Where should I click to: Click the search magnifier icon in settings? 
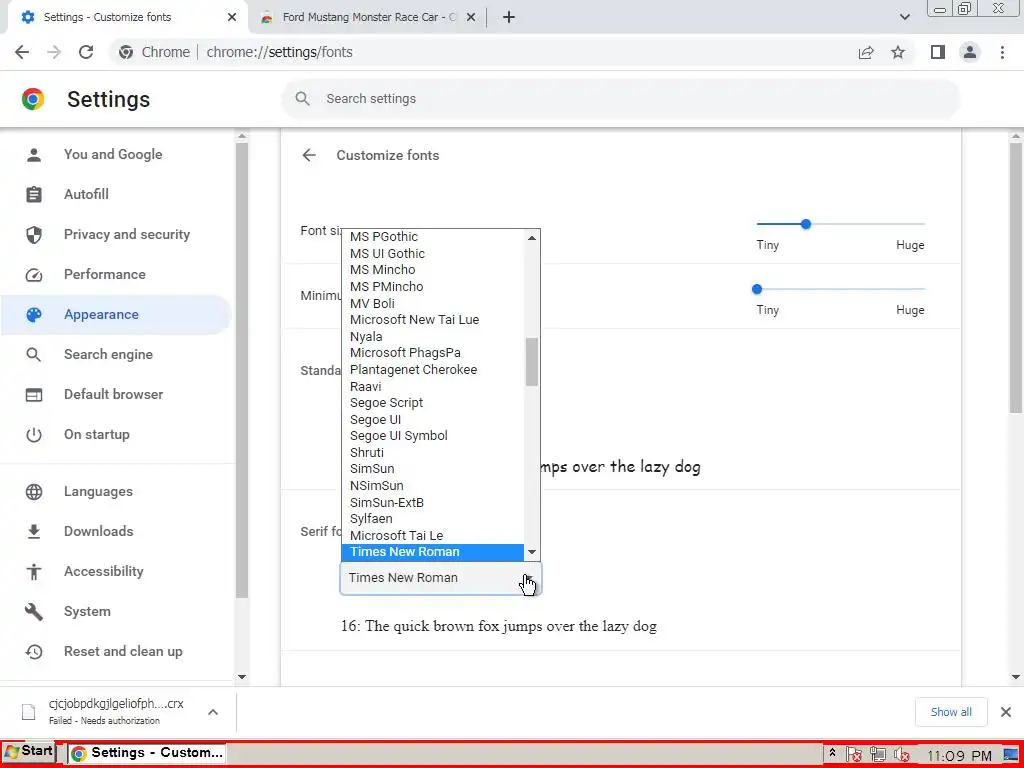point(302,99)
